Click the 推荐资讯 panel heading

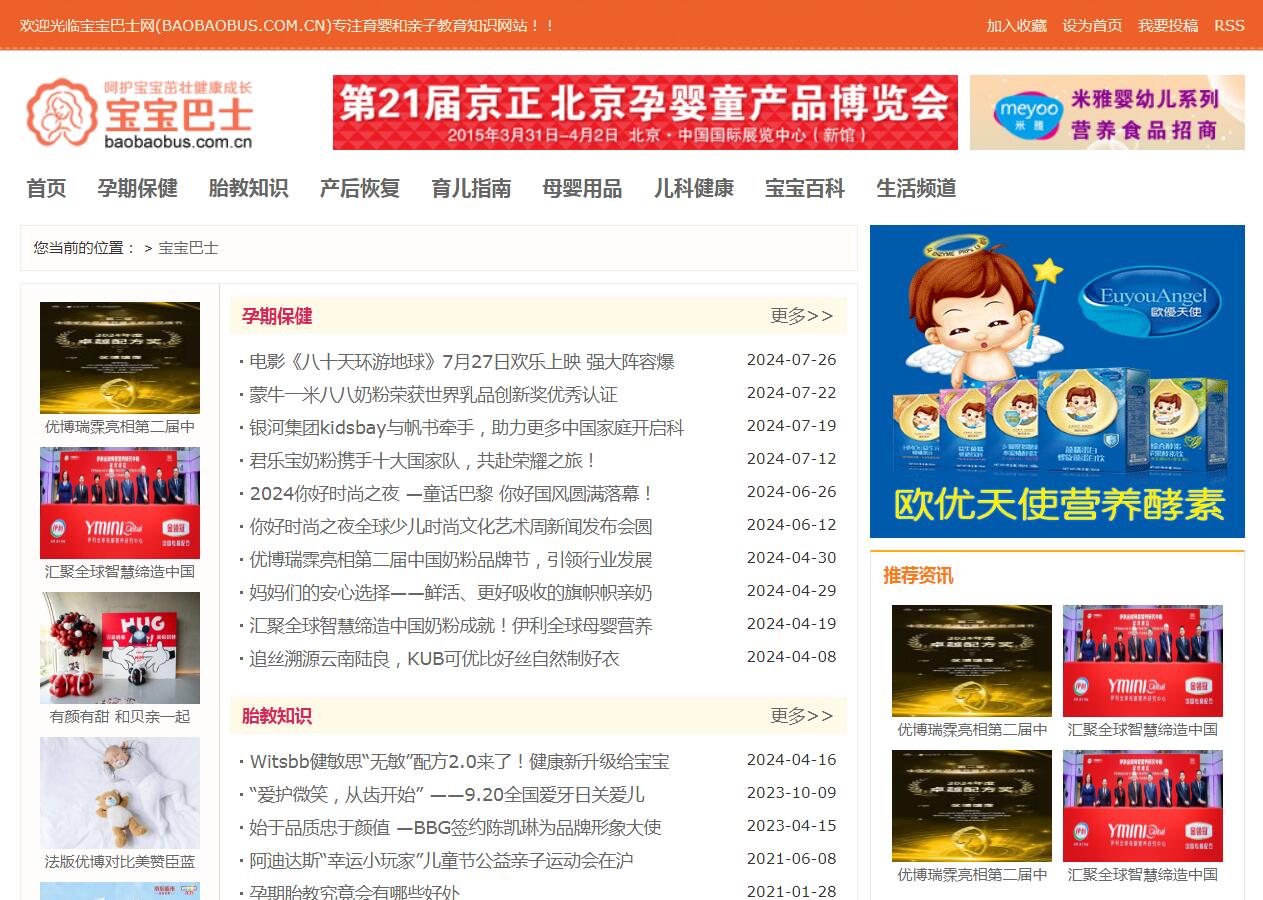(x=918, y=576)
